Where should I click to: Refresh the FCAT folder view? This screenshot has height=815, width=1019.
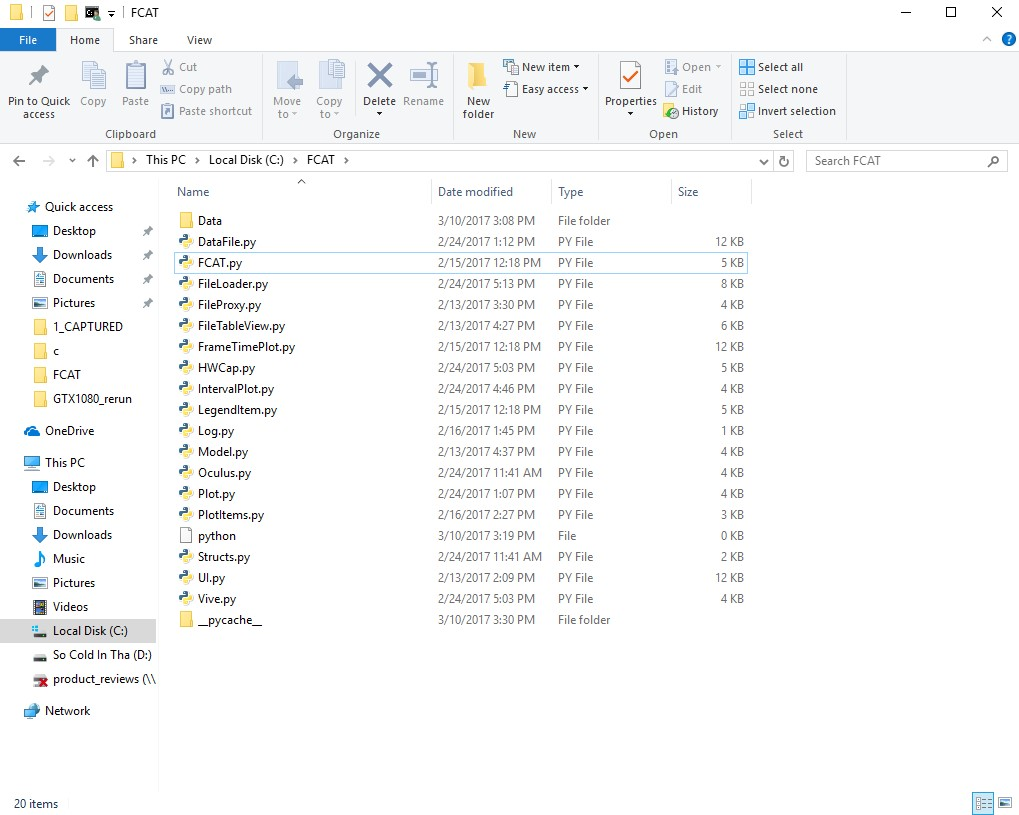click(x=784, y=161)
